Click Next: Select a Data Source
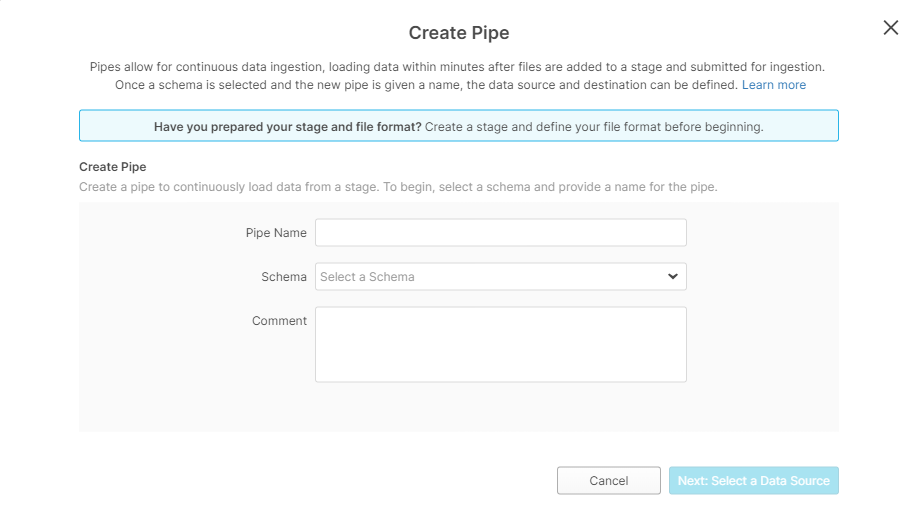 753,481
